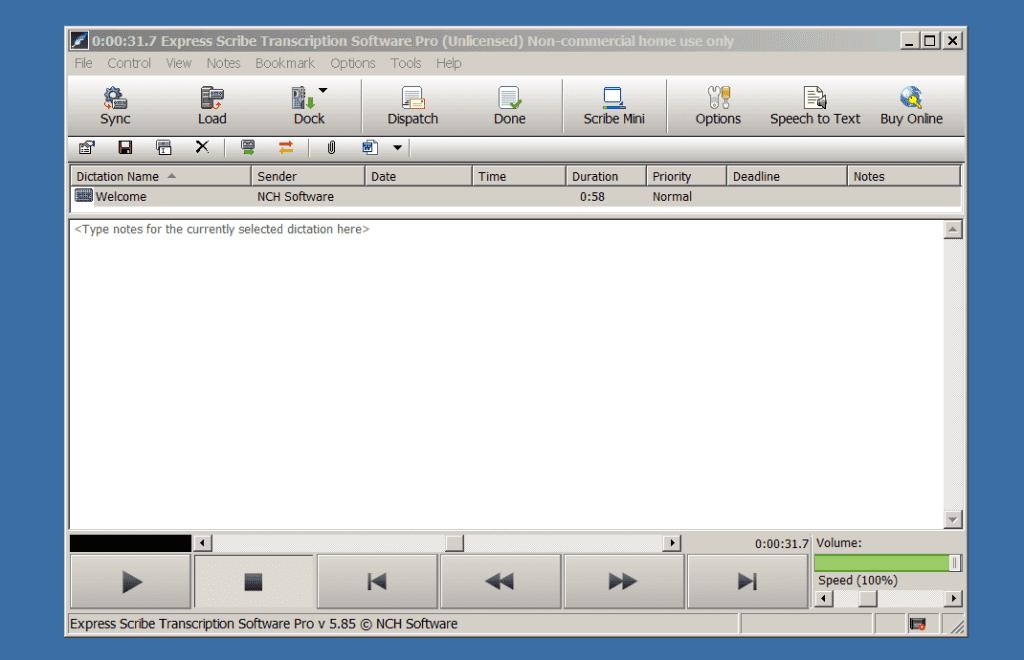Viewport: 1024px width, 660px height.
Task: Click the paperclip attachment icon
Action: point(331,148)
